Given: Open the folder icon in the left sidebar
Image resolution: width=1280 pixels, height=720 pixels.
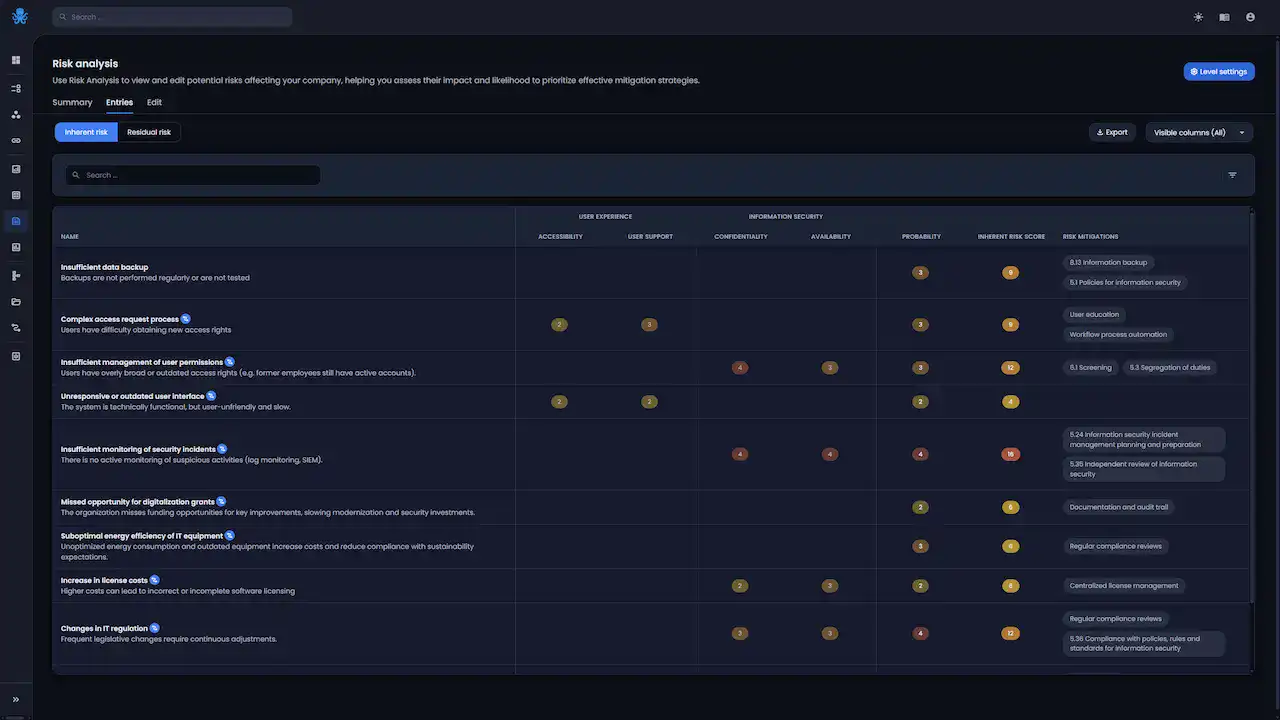Looking at the screenshot, I should pos(16,302).
